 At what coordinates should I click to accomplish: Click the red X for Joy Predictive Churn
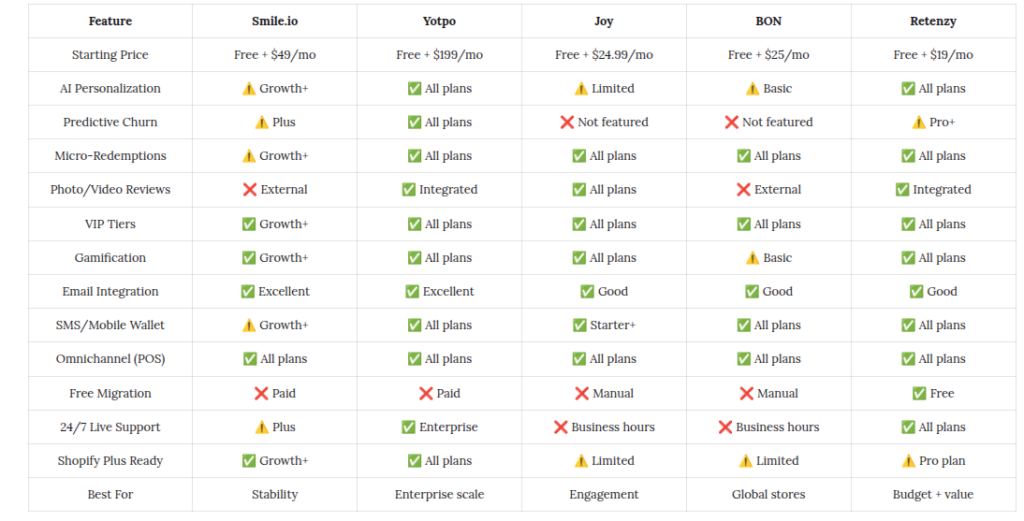[567, 122]
